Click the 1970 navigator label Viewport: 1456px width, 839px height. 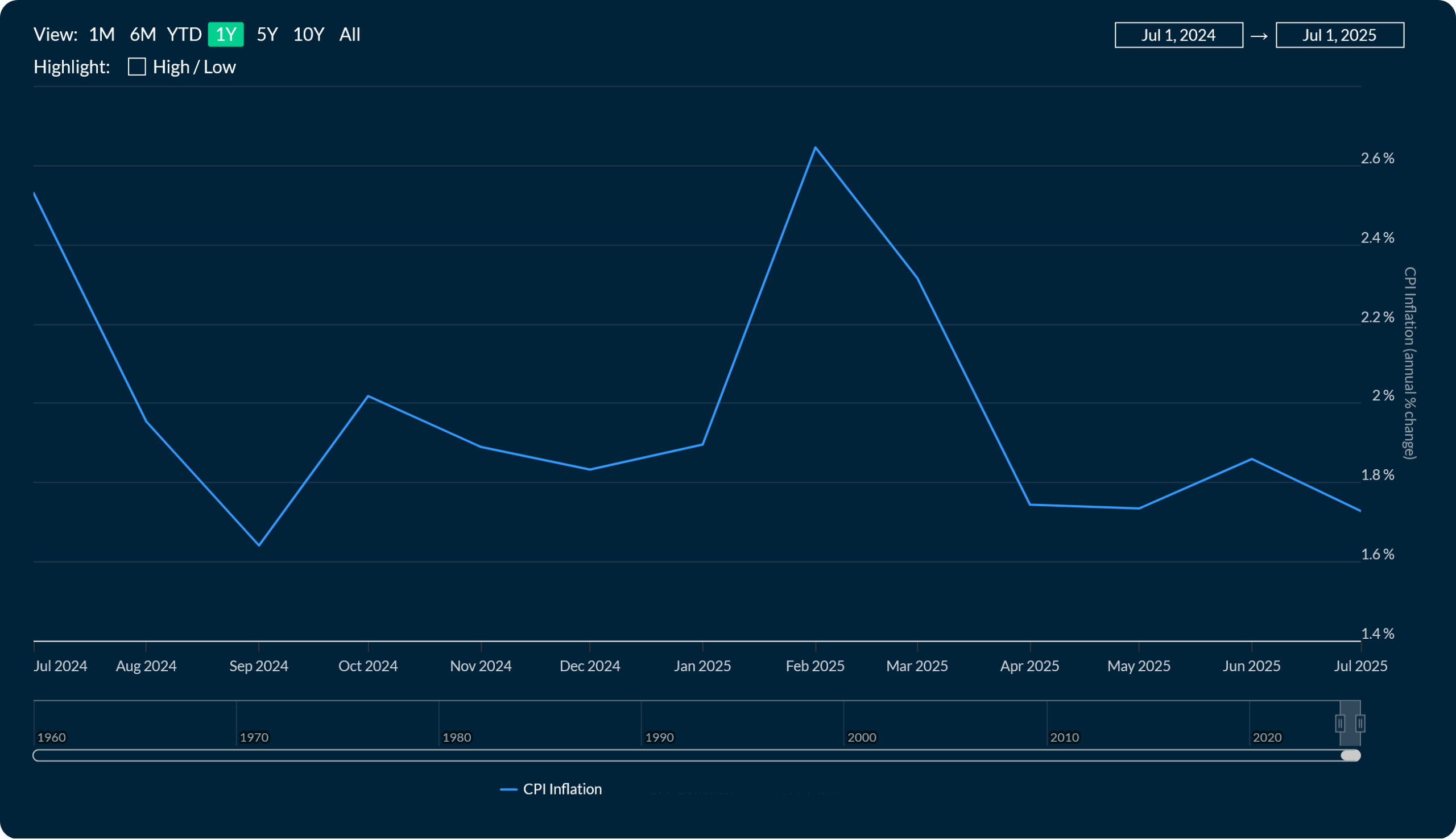254,737
